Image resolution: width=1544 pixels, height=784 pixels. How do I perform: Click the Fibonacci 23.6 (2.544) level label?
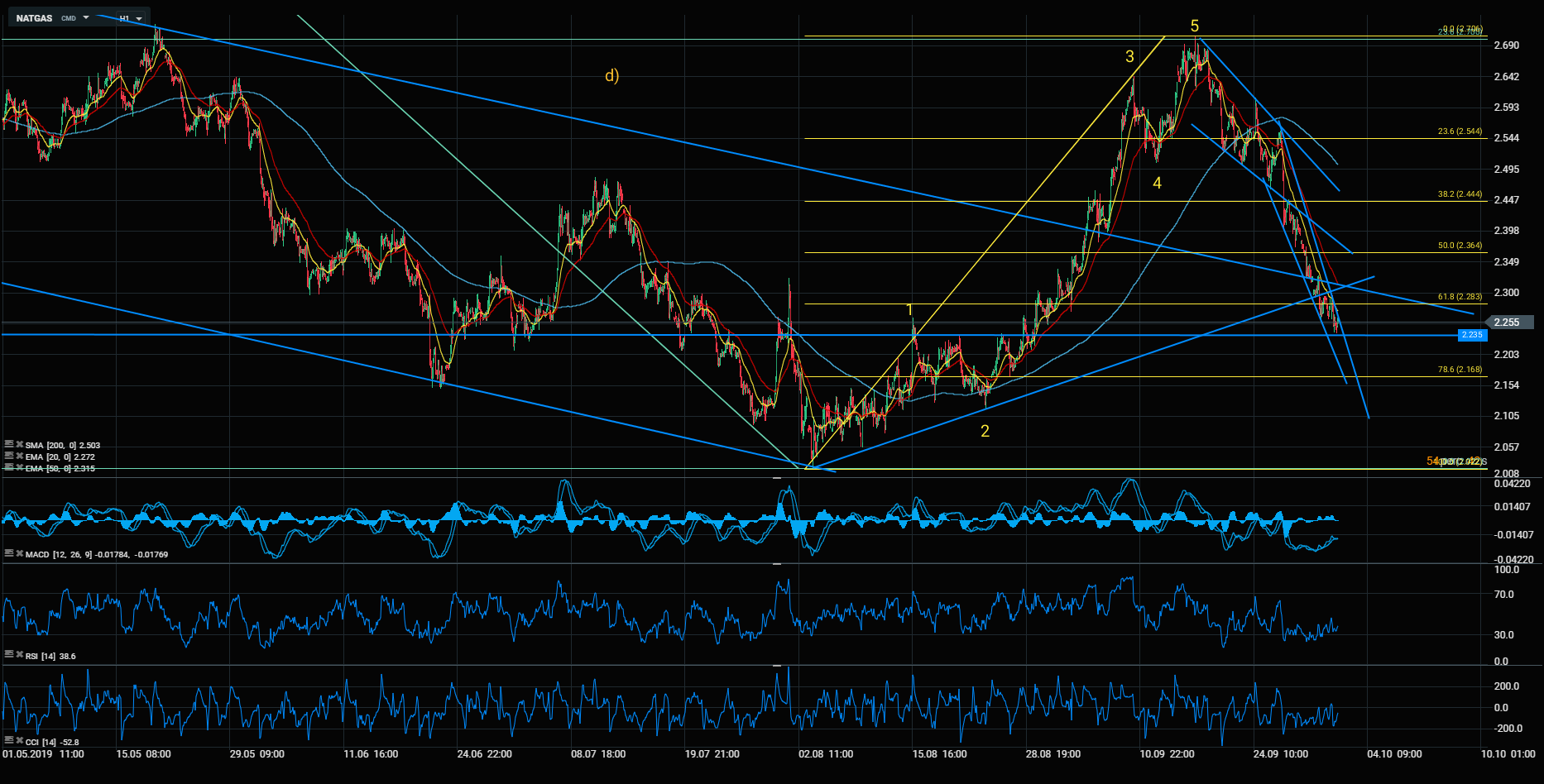tap(1460, 131)
